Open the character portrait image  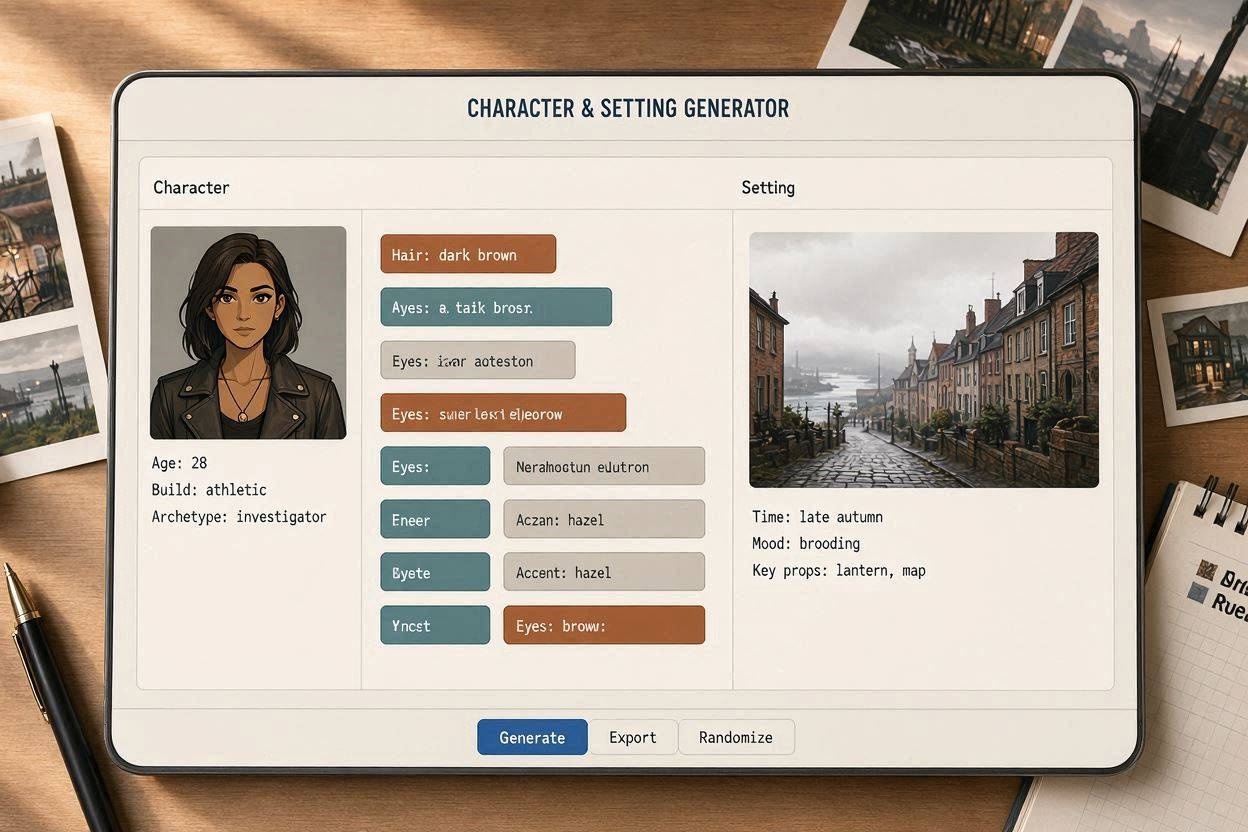pos(248,332)
